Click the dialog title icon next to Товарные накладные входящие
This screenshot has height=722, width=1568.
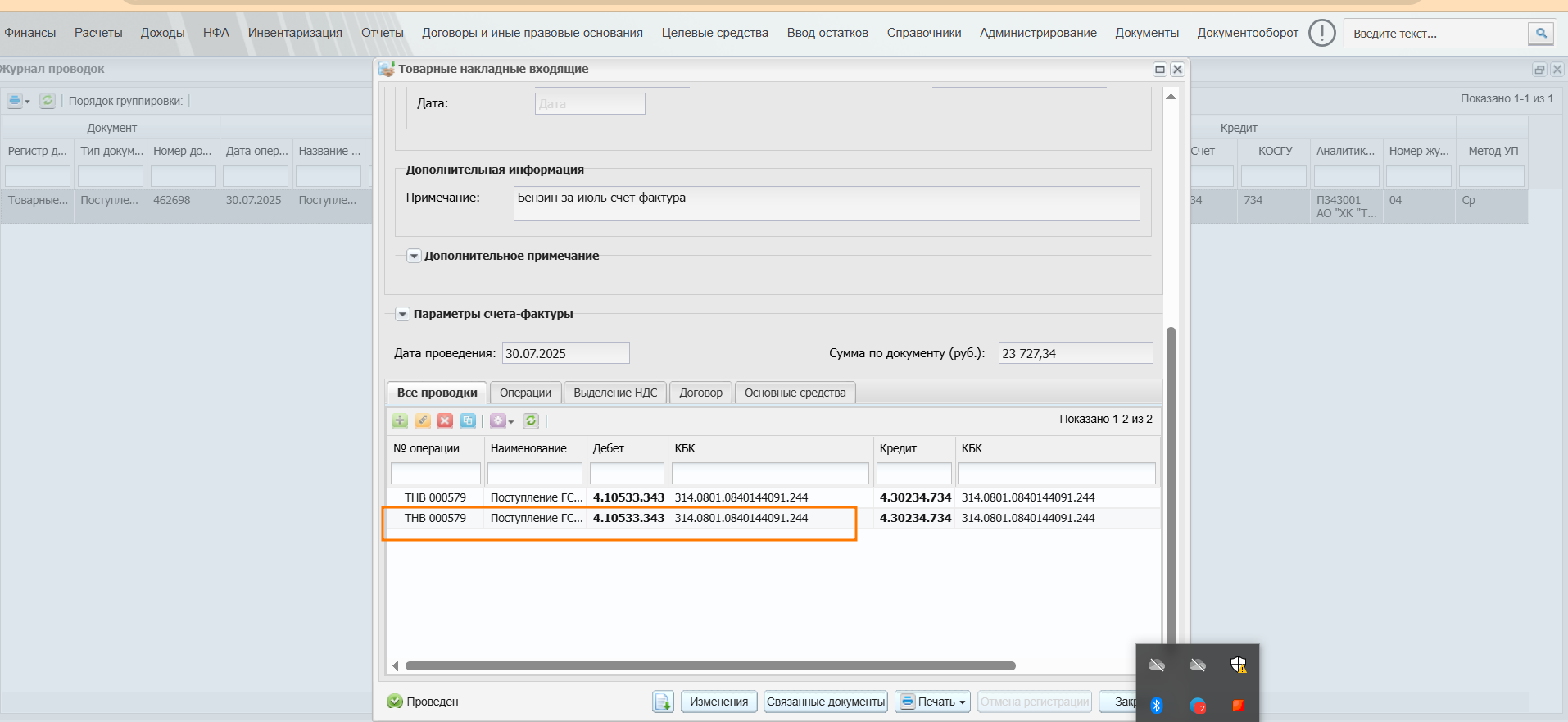387,69
